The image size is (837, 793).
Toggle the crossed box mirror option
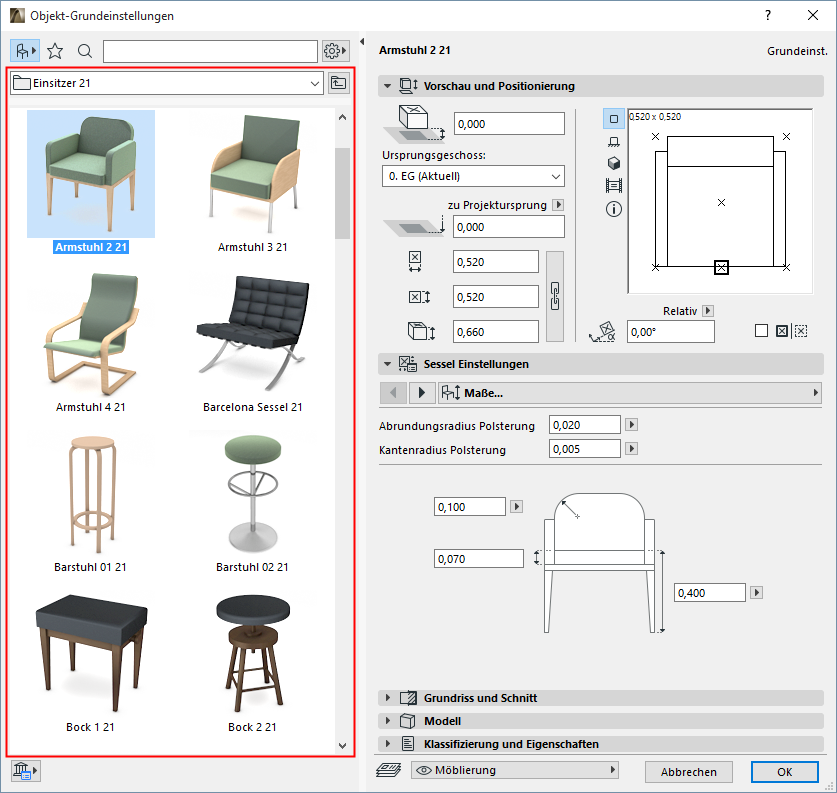tap(782, 331)
